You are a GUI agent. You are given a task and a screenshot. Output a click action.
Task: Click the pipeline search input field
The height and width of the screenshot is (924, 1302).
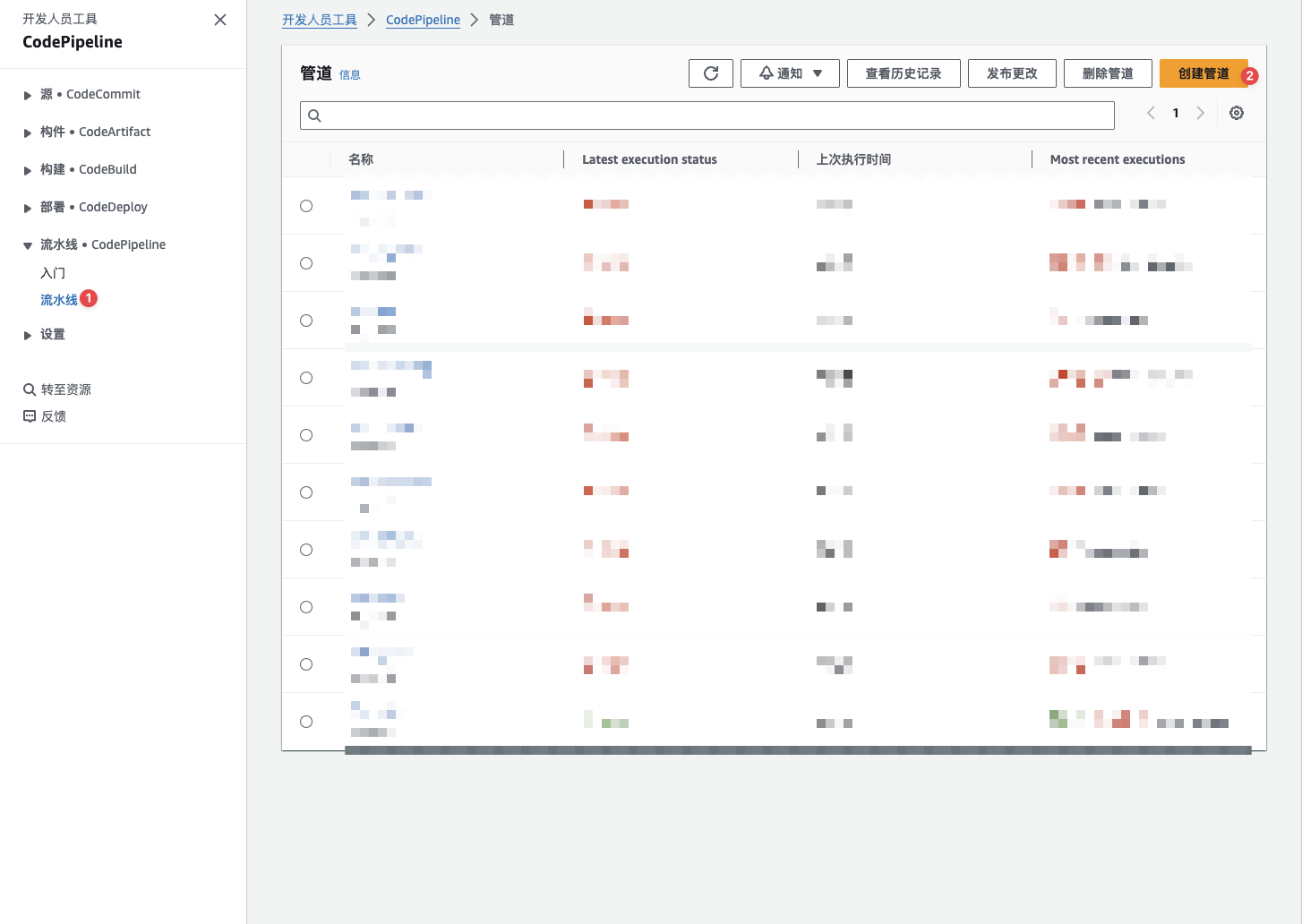pyautogui.click(x=707, y=115)
